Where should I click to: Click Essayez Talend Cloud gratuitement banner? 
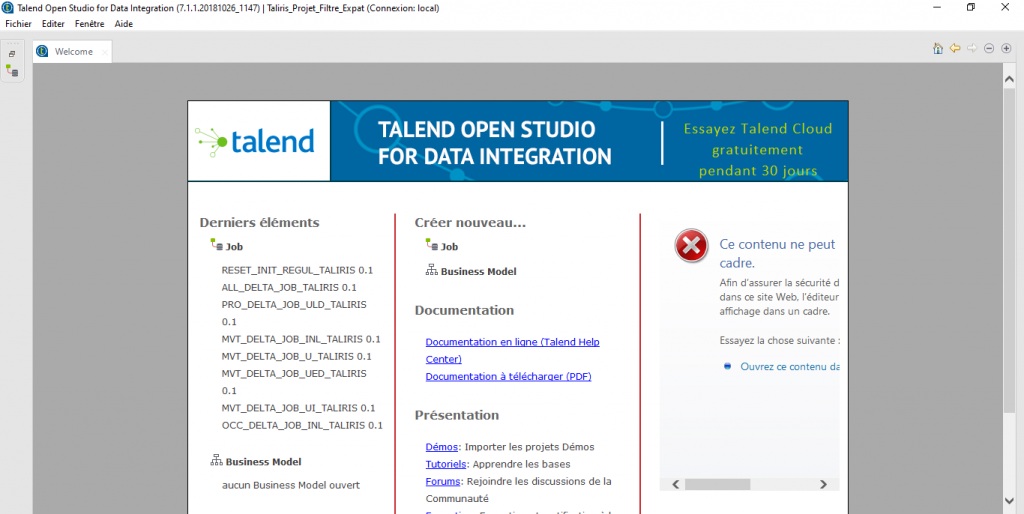click(758, 150)
